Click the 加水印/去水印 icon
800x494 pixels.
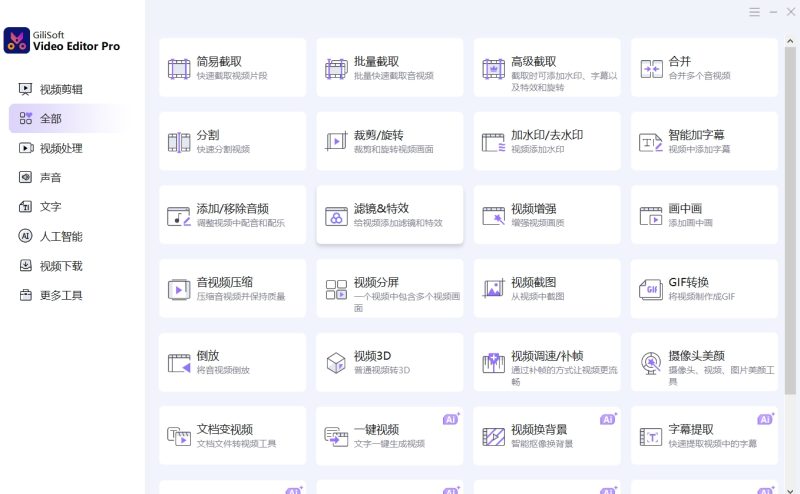[x=493, y=142]
